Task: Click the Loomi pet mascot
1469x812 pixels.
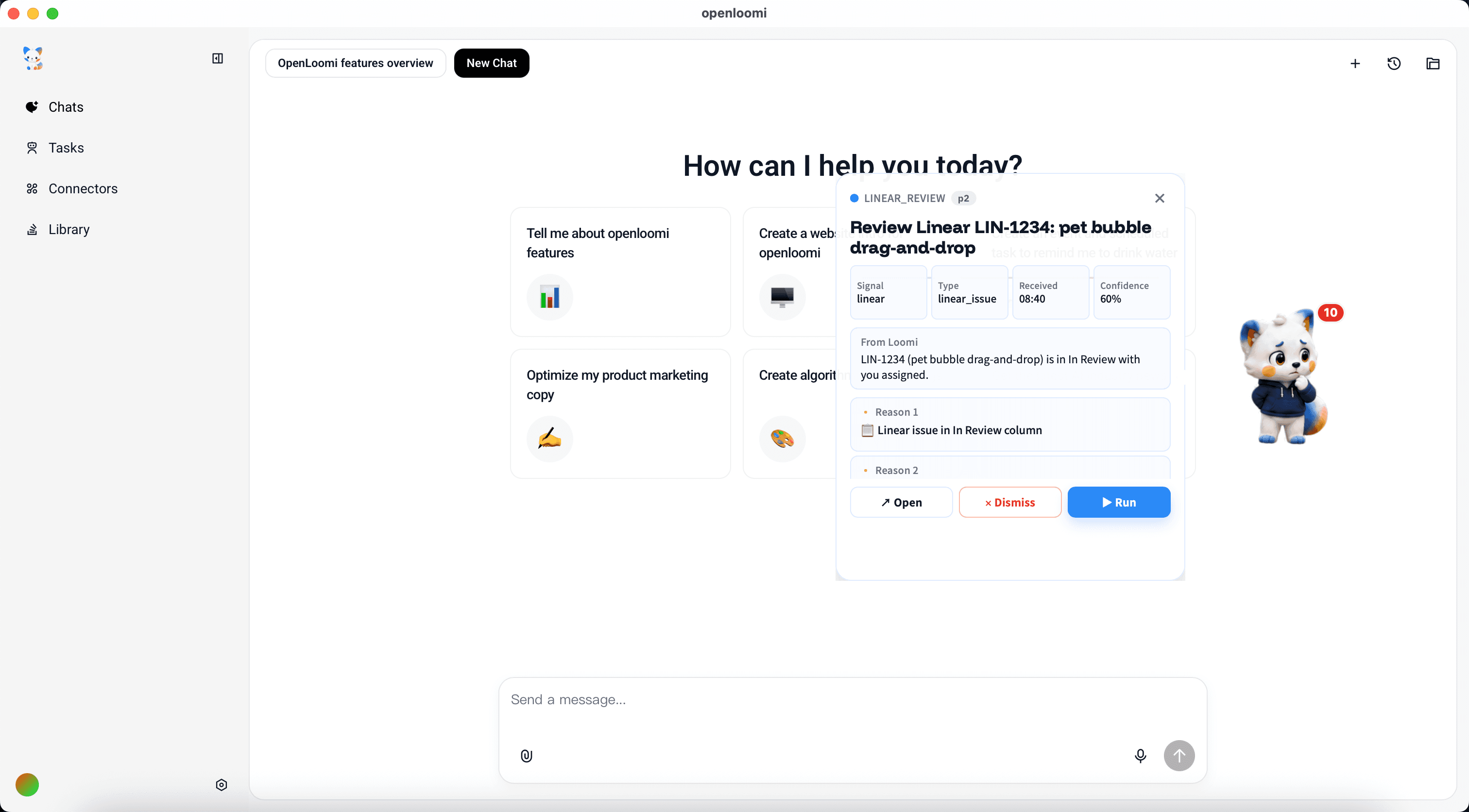Action: tap(1283, 378)
